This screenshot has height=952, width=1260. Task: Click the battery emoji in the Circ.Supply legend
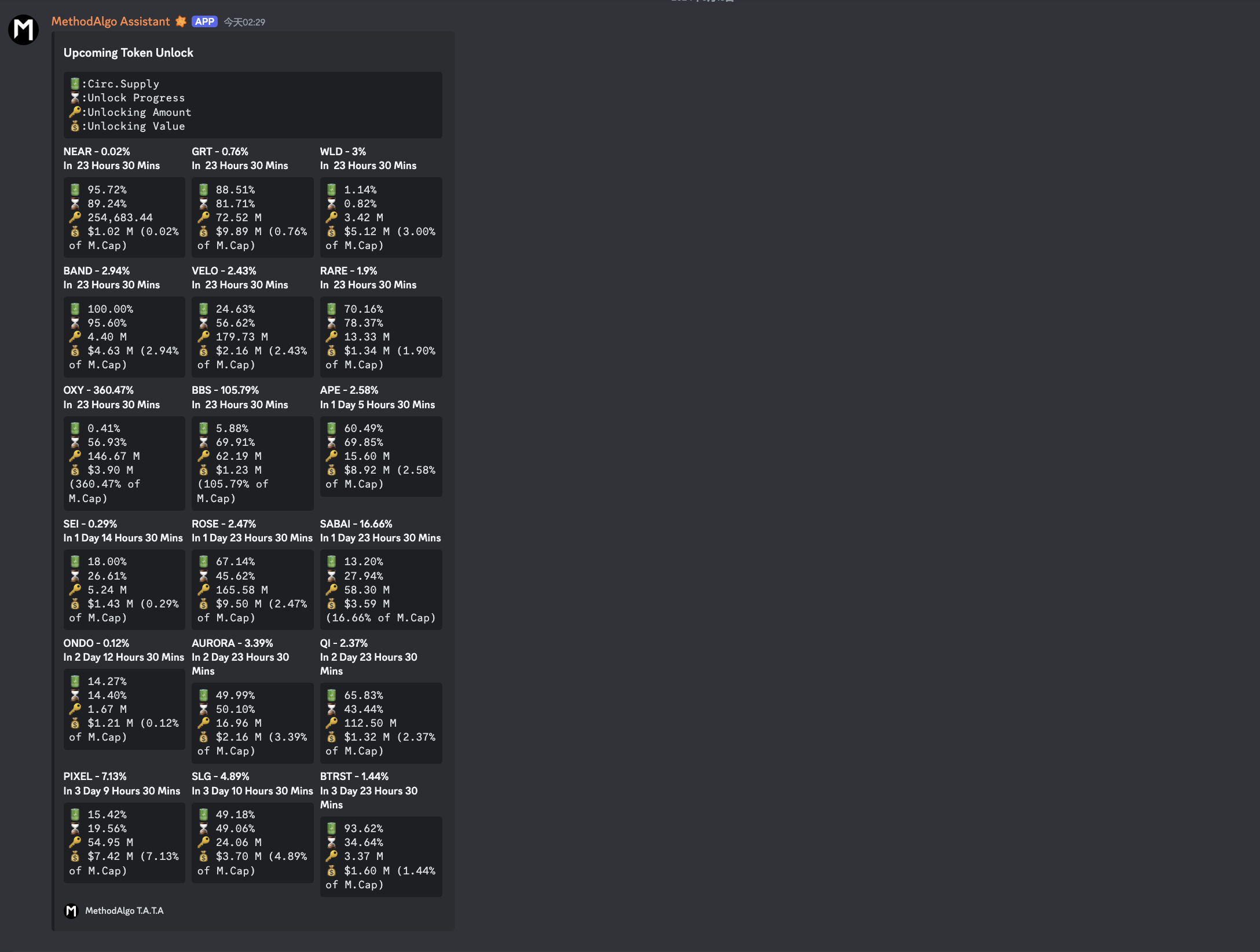tap(75, 84)
